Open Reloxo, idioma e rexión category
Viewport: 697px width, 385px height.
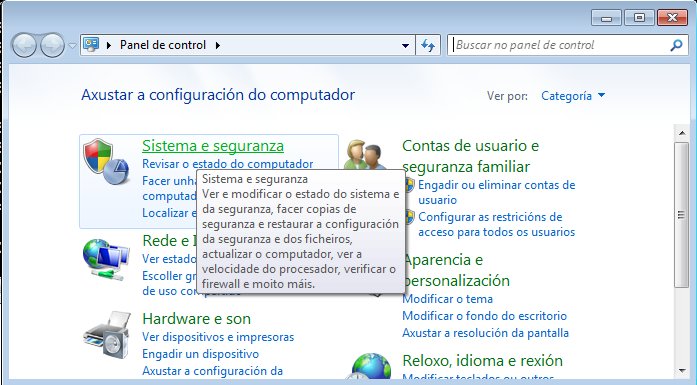pyautogui.click(x=482, y=361)
